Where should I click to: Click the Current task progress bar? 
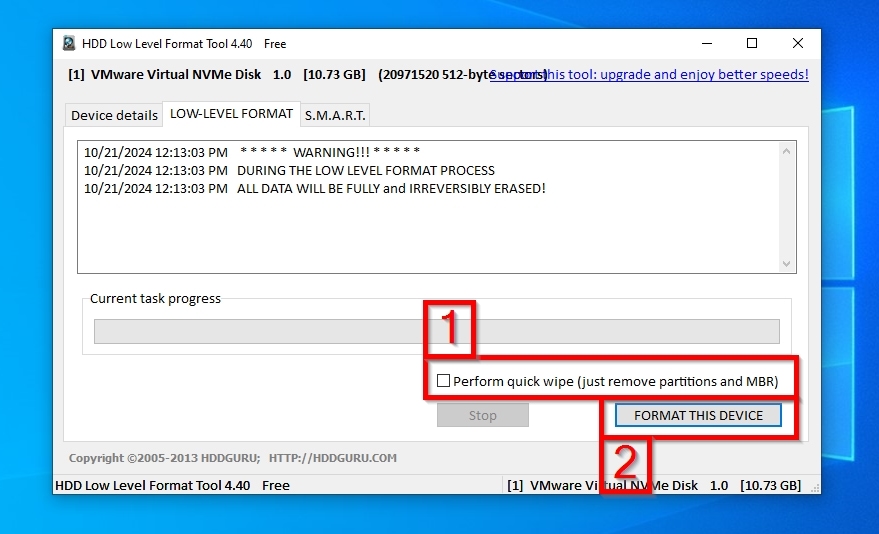tap(436, 331)
